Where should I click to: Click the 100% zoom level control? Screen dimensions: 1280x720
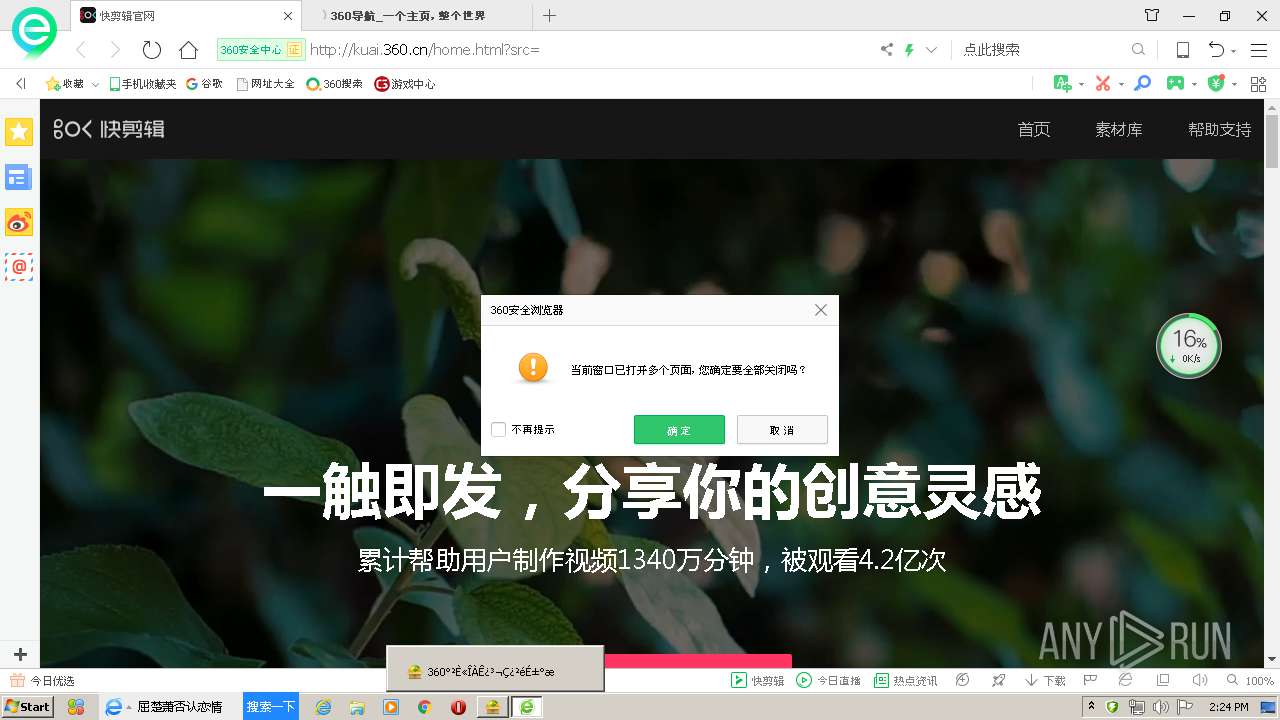point(1250,681)
